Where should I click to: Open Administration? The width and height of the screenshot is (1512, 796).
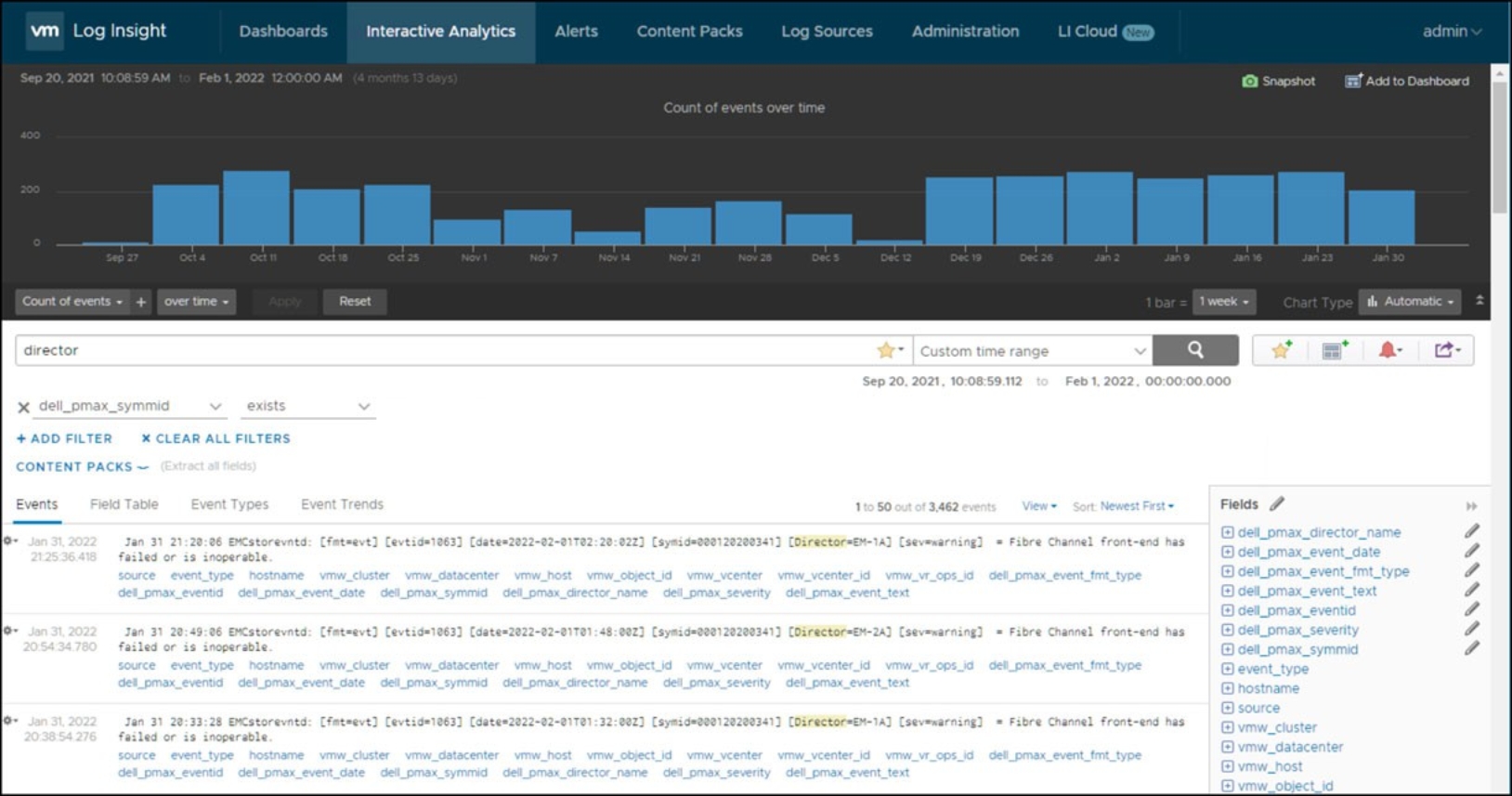click(965, 32)
